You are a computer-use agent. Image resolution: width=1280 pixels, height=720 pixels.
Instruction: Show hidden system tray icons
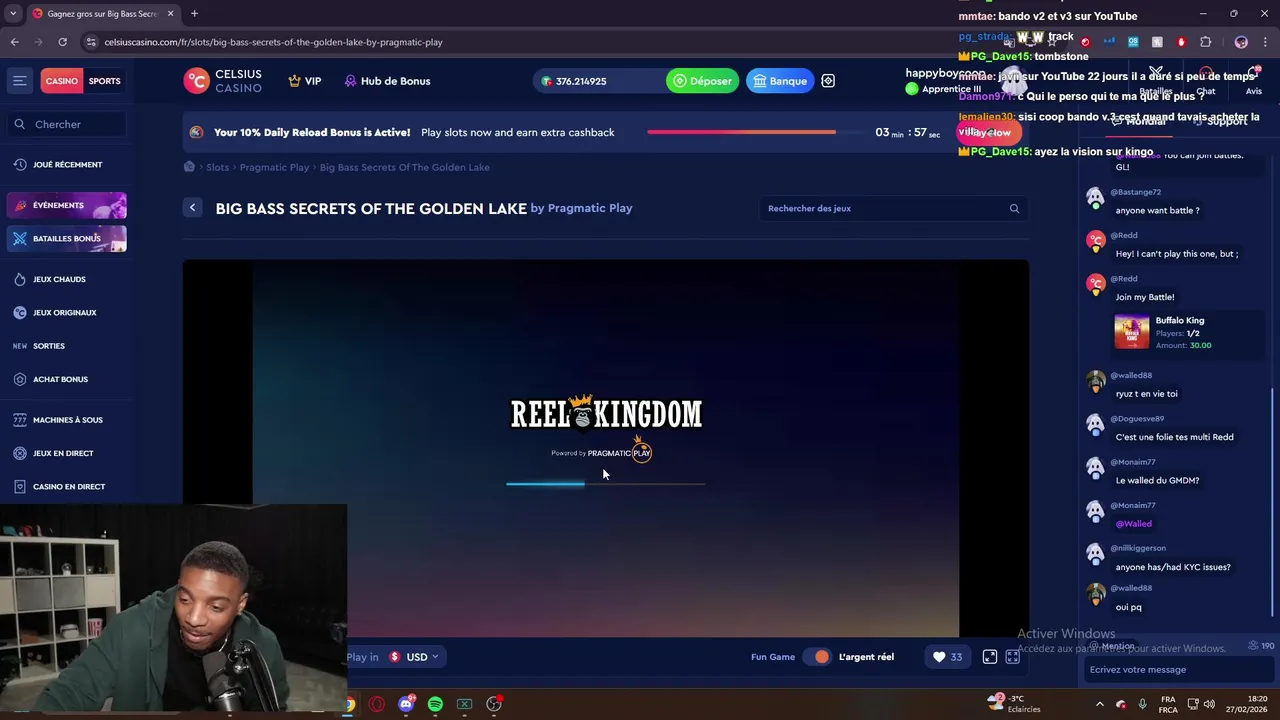(x=1100, y=704)
